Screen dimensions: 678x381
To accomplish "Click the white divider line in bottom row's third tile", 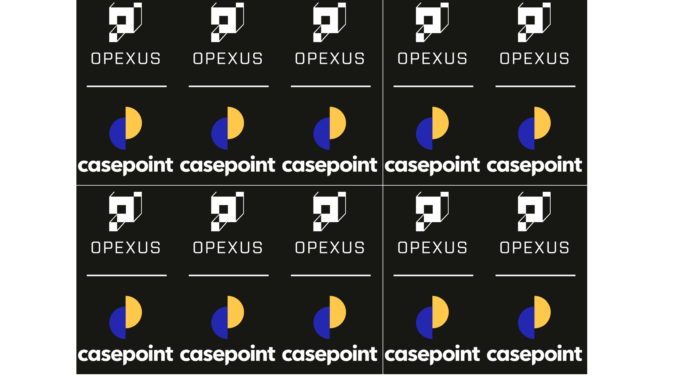I will [x=331, y=275].
